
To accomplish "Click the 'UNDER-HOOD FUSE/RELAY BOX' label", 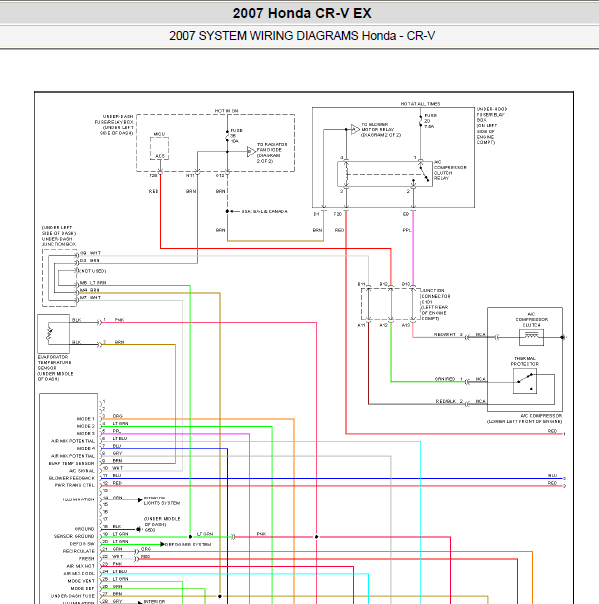I will pos(492,126).
